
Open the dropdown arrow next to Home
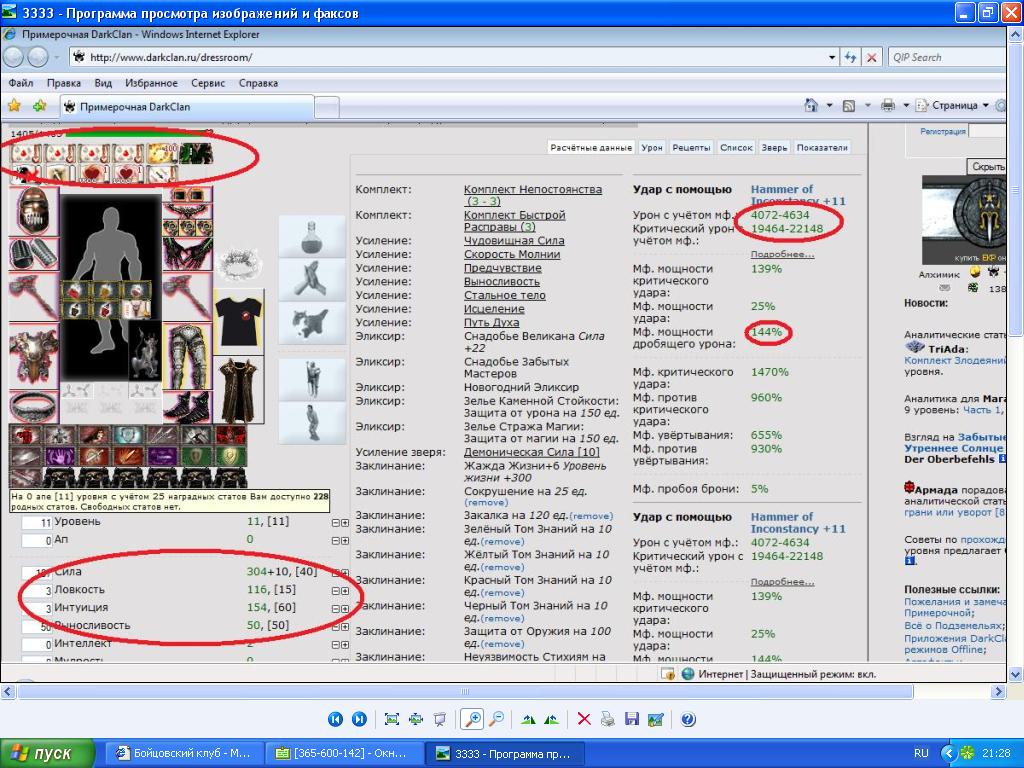829,105
